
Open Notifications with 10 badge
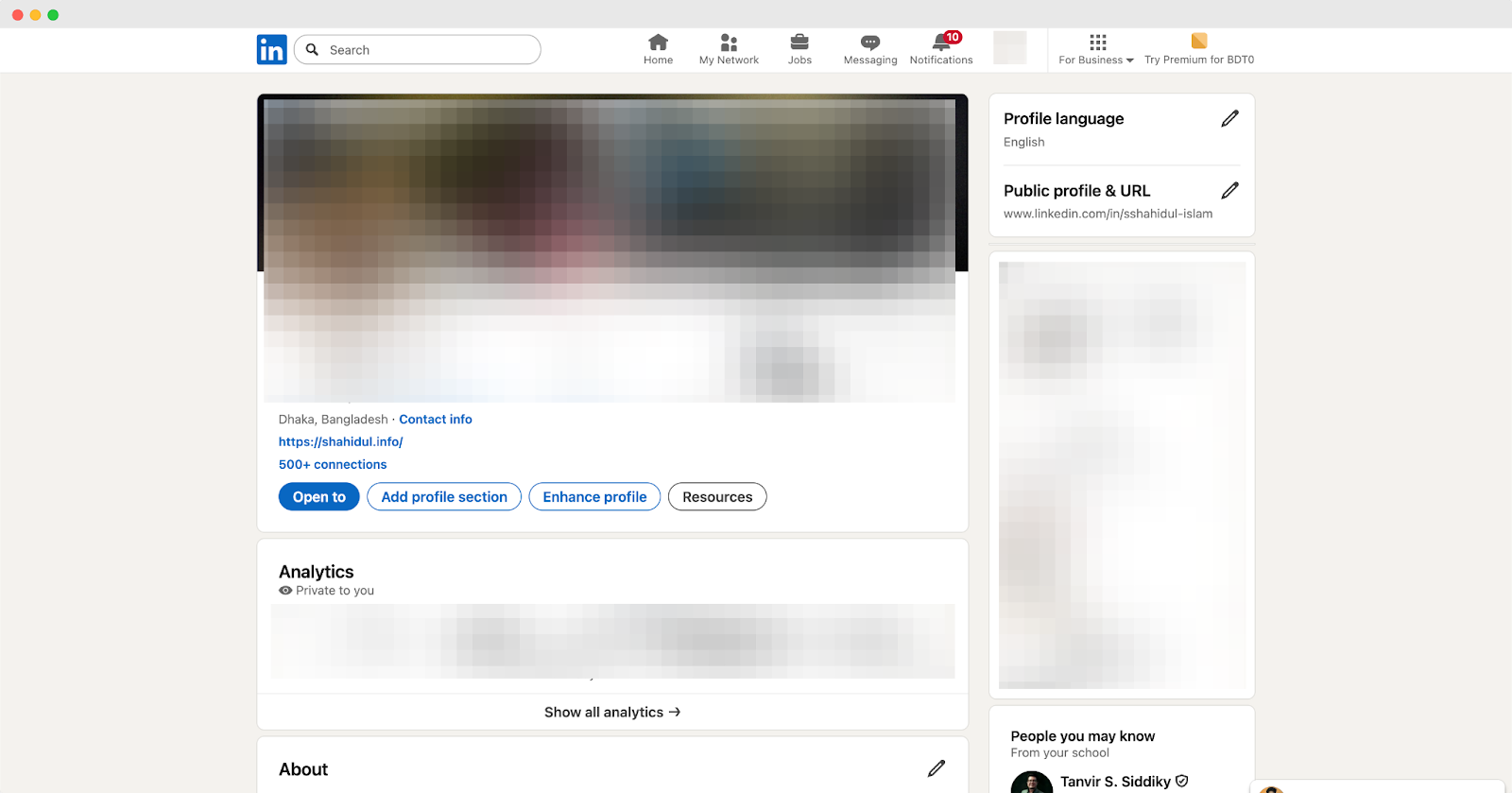coord(941,50)
